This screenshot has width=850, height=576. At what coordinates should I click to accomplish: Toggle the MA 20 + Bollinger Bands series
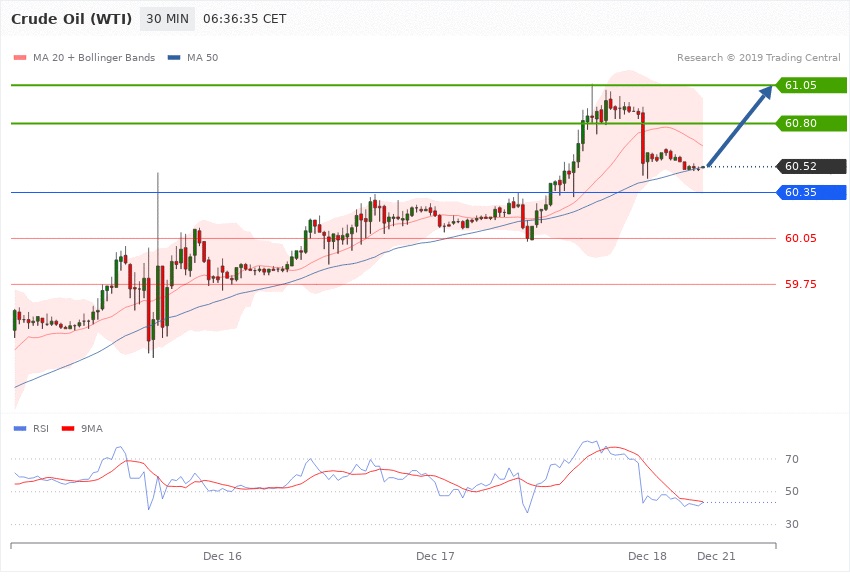click(94, 58)
